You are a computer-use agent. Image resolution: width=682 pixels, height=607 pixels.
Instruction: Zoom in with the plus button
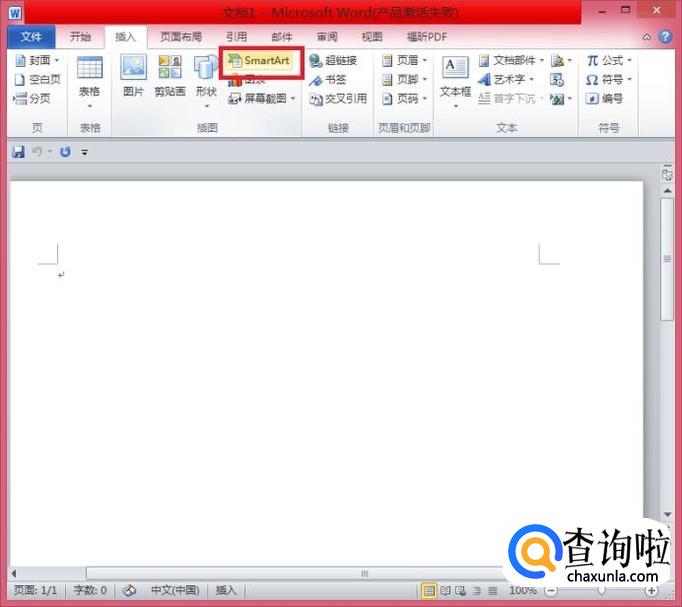click(651, 590)
